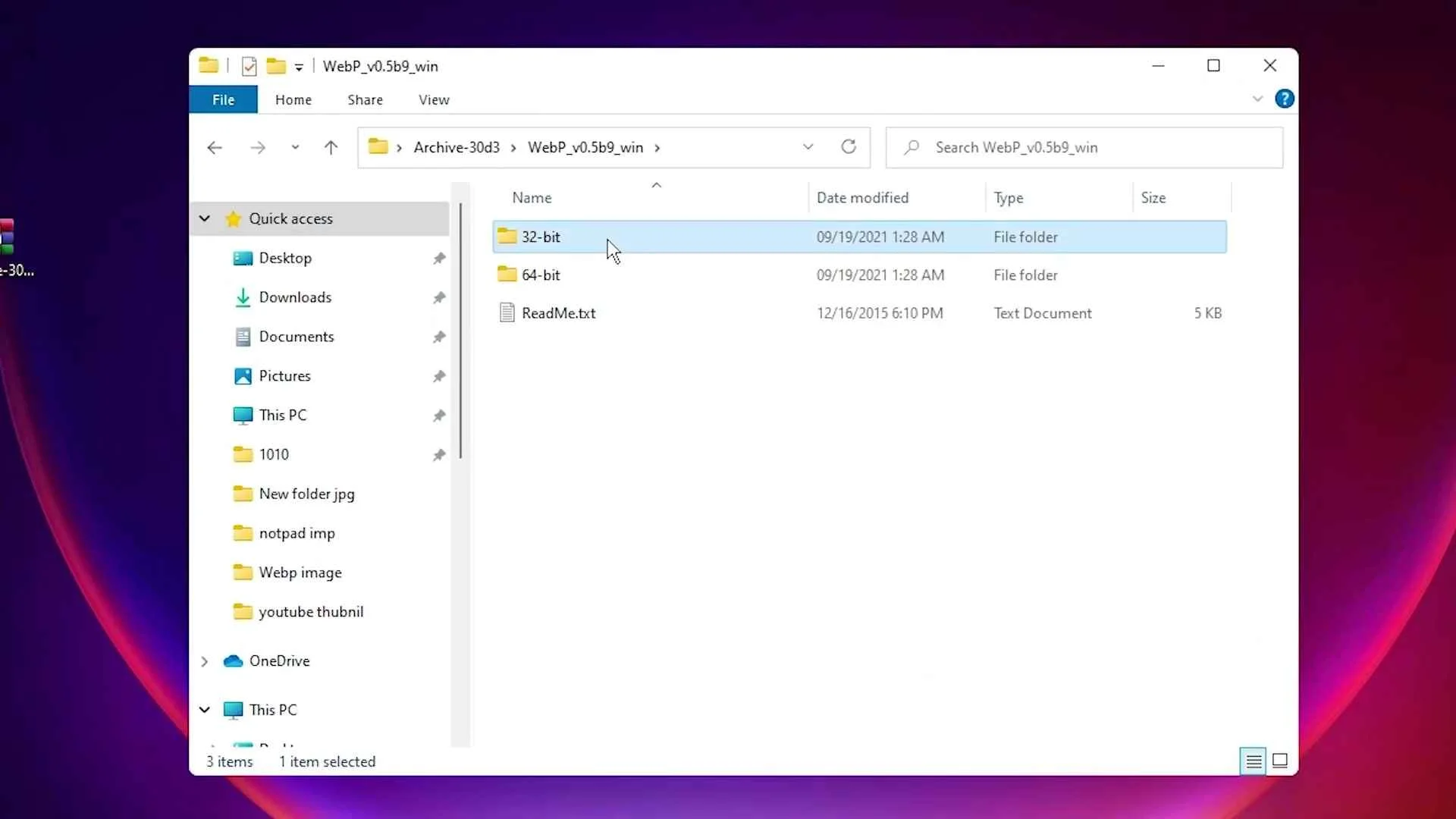Select the ReadMe.txt file
This screenshot has width=1456, height=819.
tap(859, 313)
